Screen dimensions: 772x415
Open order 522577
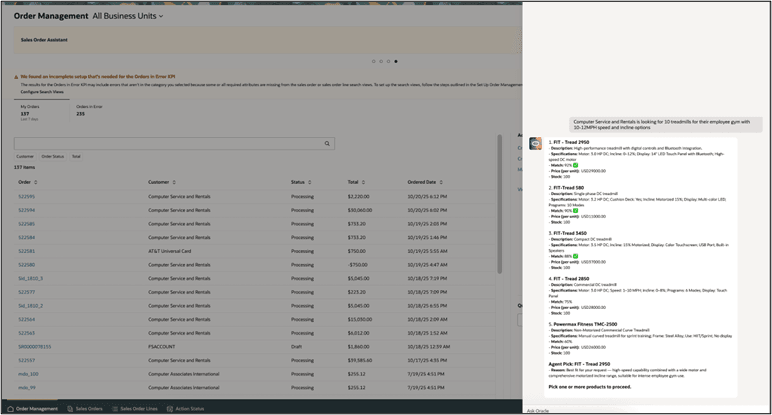pos(27,292)
